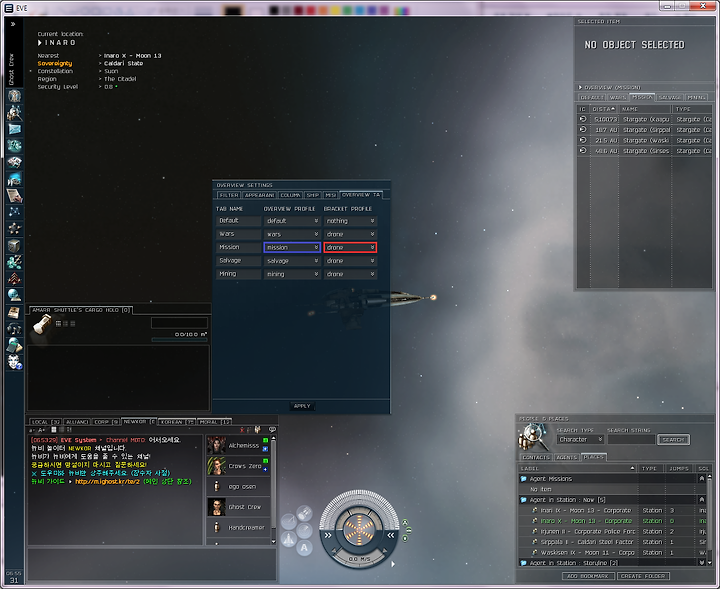Open Salvage overview profile dropdown
Viewport: 720px width, 589px height.
(x=292, y=261)
